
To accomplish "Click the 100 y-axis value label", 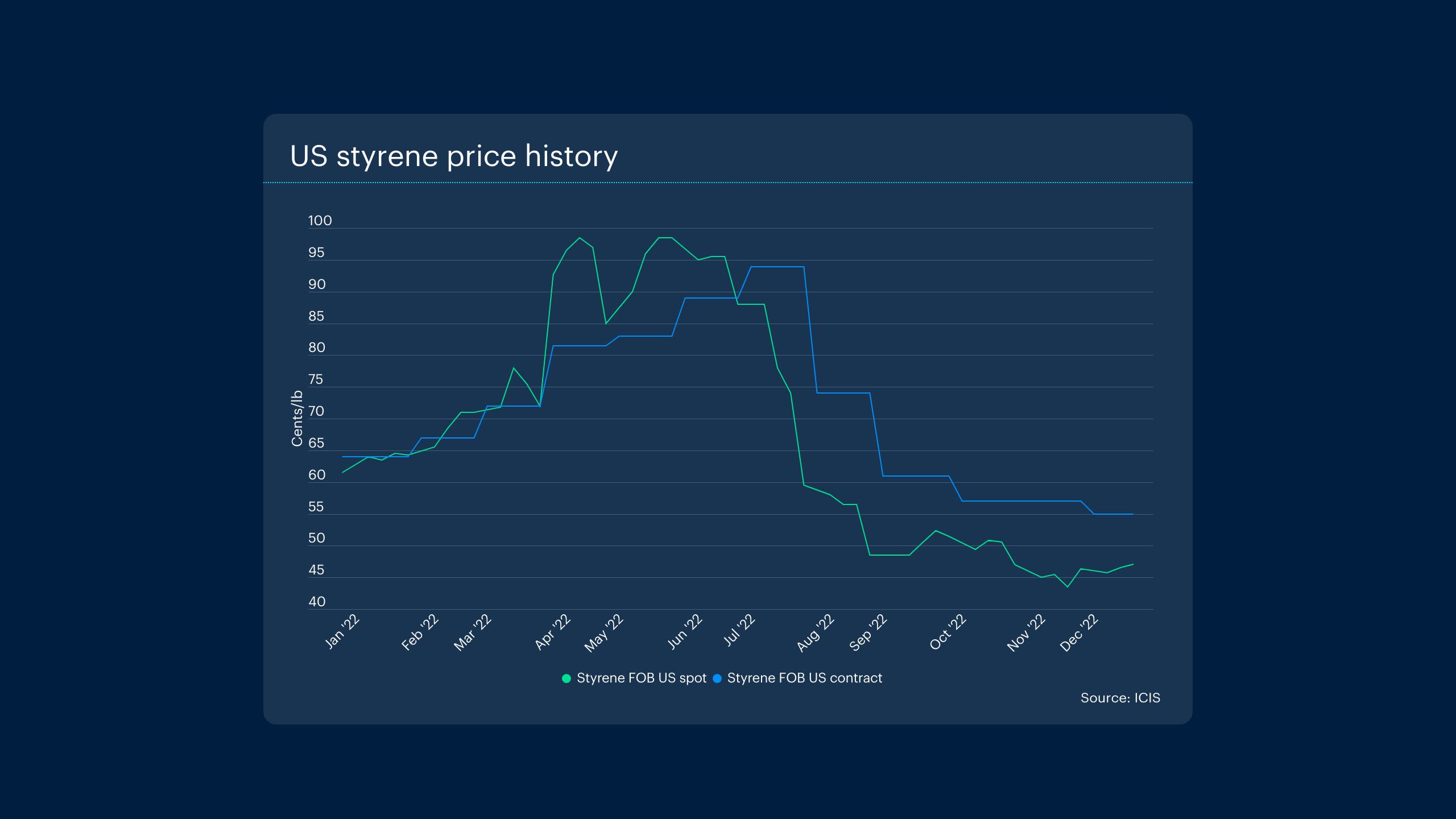I will click(x=320, y=221).
